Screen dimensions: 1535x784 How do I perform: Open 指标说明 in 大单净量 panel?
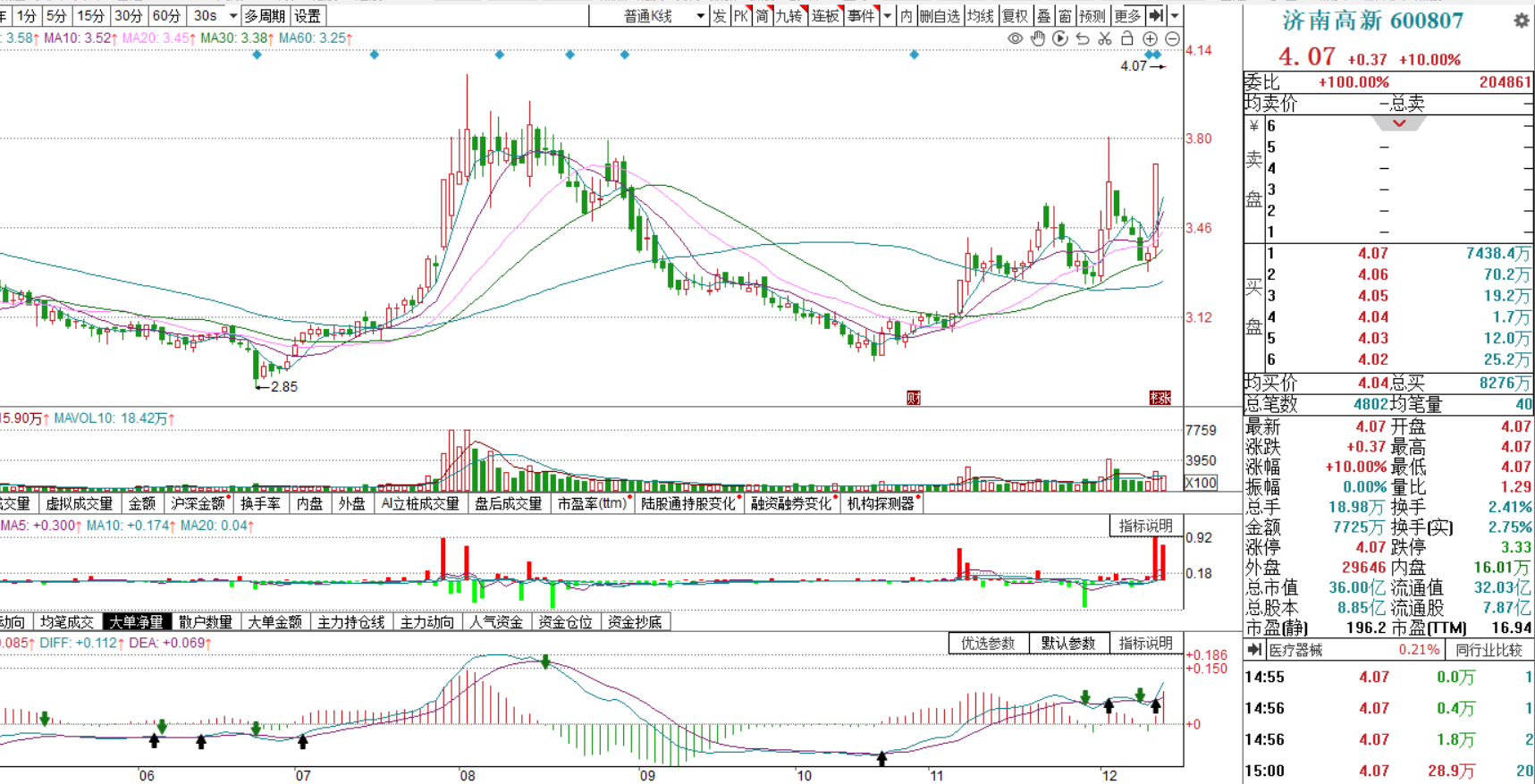[1146, 526]
